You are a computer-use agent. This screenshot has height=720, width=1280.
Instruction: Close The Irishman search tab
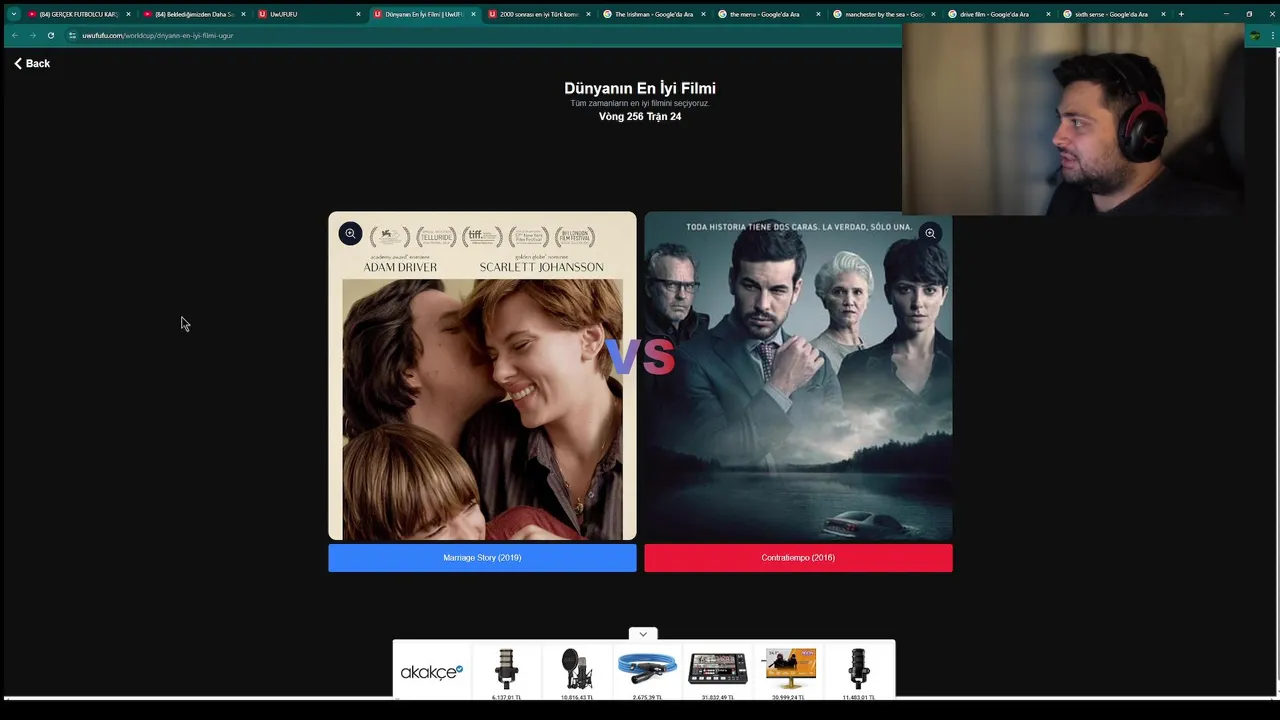(x=703, y=14)
